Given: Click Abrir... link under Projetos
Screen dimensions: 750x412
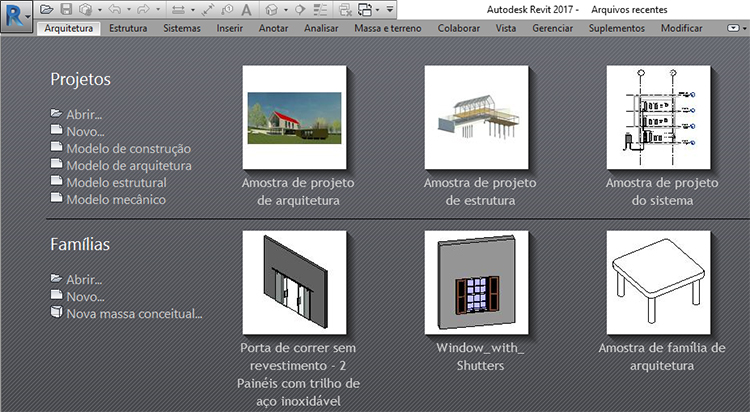Looking at the screenshot, I should point(84,115).
